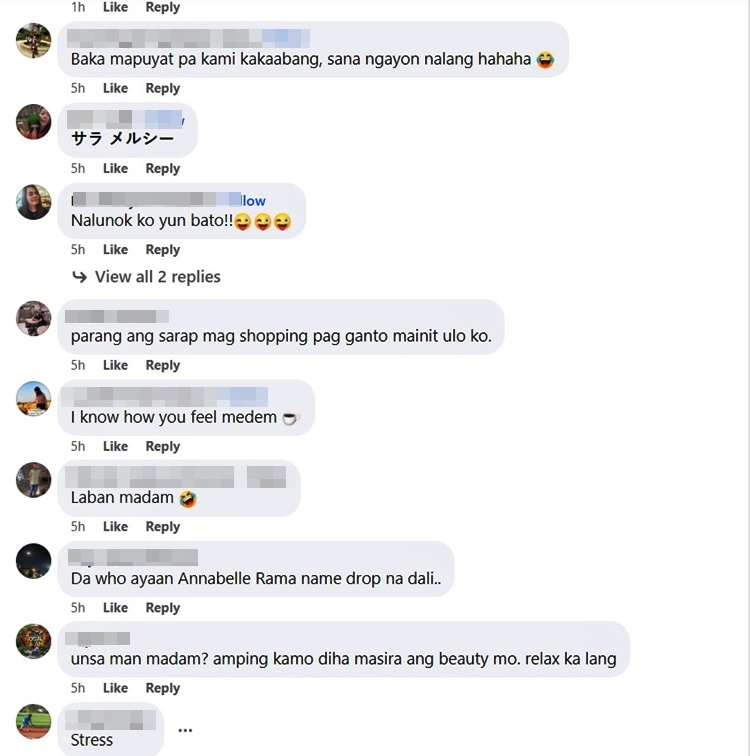Screen dimensions: 750x756
Task: Click avatar beside 'parang ang sarap mag shopping' comment
Action: [33, 318]
